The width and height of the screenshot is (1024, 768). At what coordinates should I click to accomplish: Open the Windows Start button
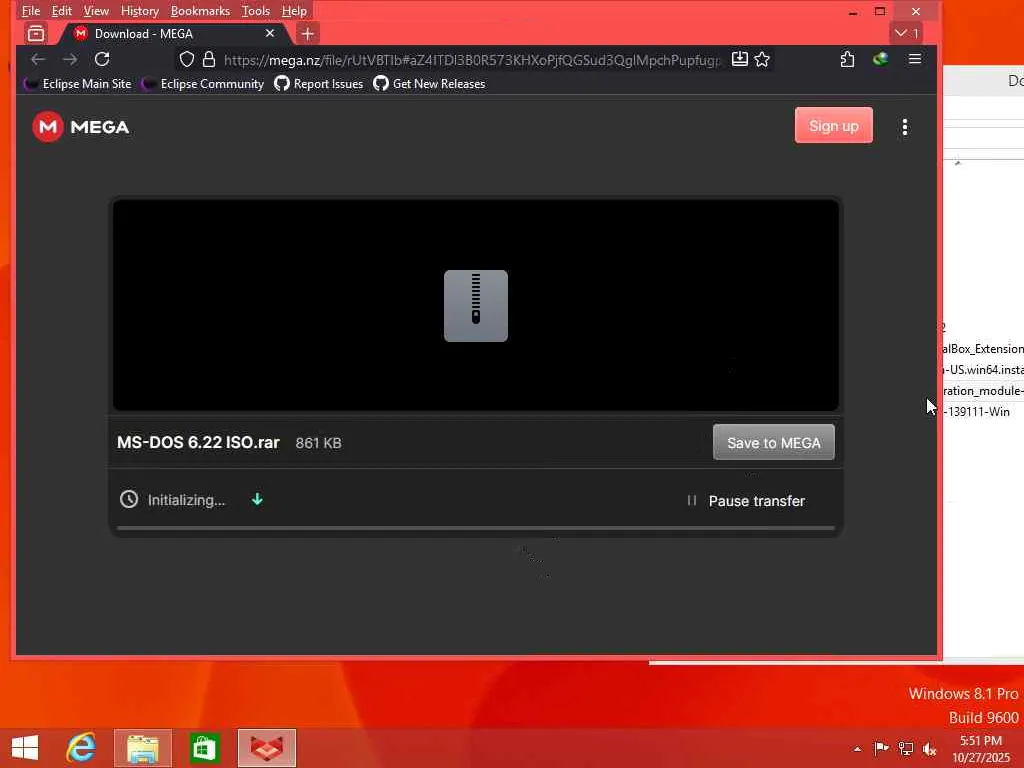coord(25,748)
